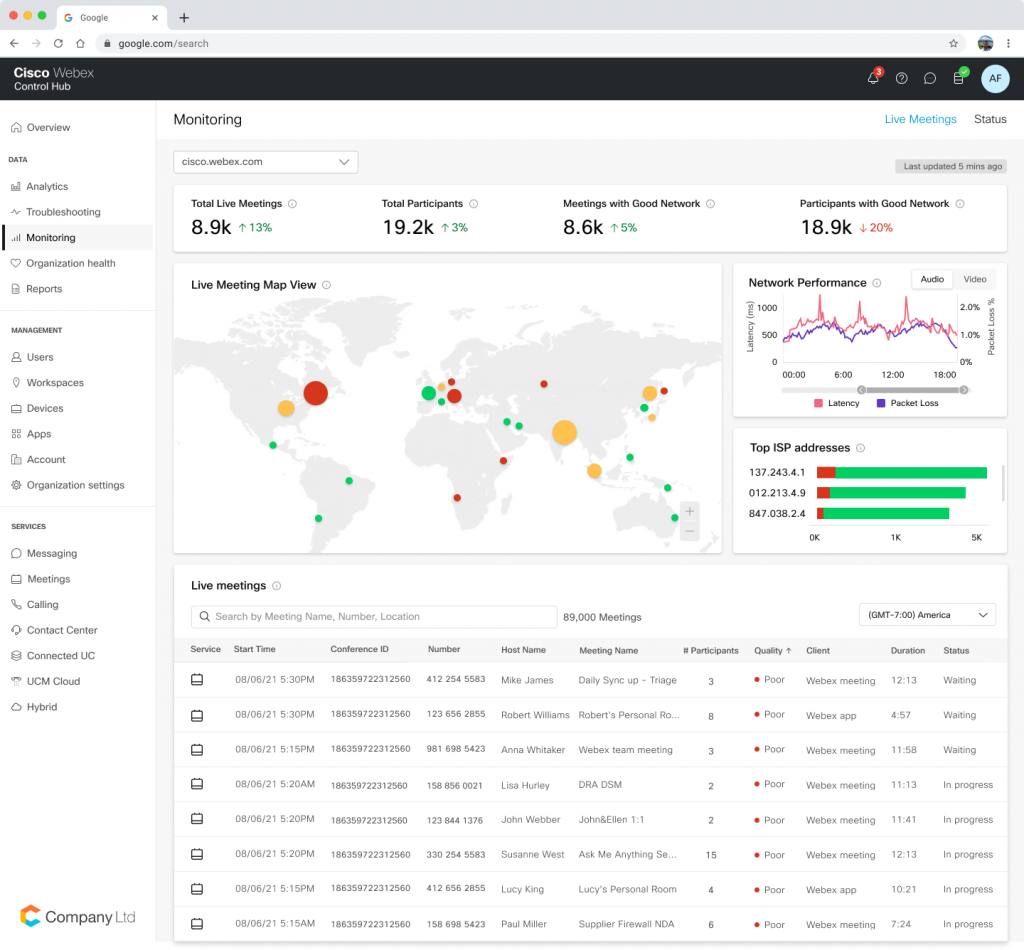This screenshot has height=950, width=1024.
Task: Select Troubleshooting in the Data sidebar
Action: tap(61, 212)
